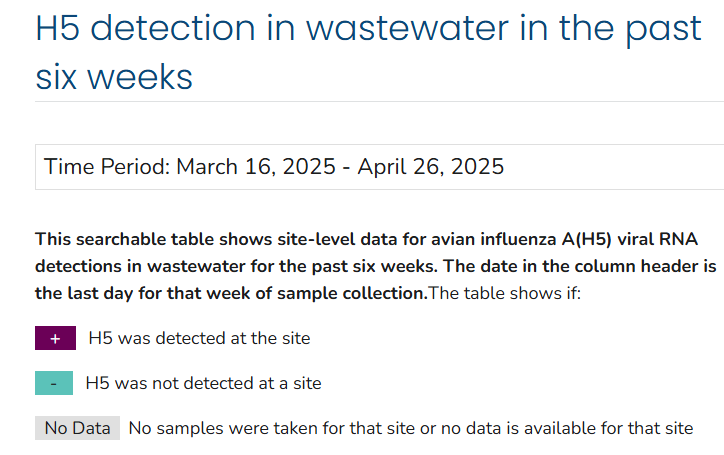
Task: Click the word 'wastewater' in the title
Action: click(x=407, y=29)
